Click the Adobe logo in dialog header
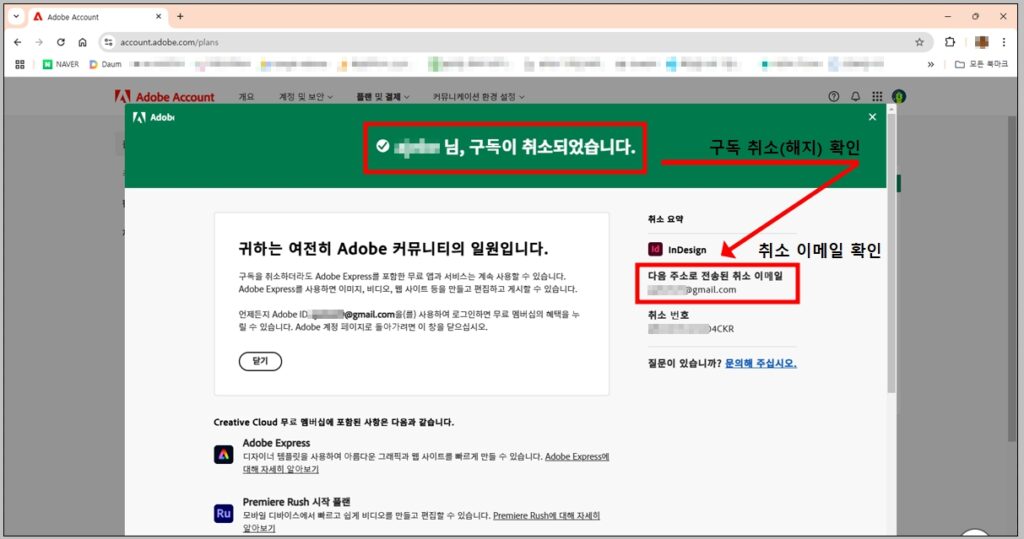This screenshot has height=539, width=1024. 153,118
